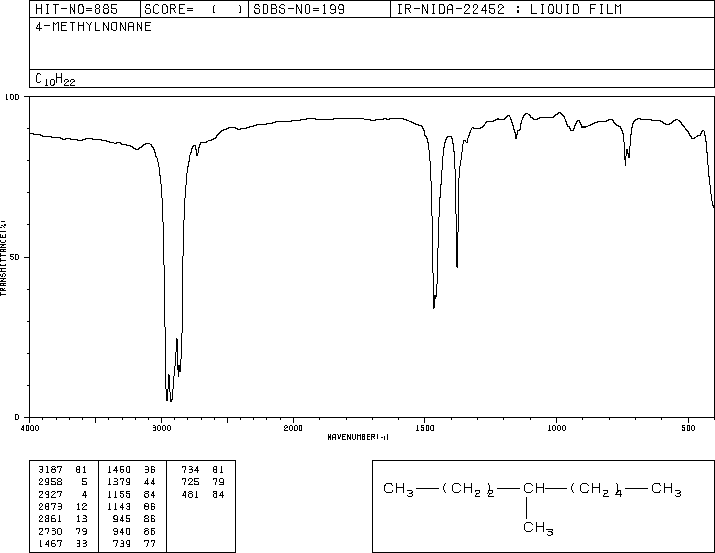Click the WAVENUMBER axis title
Screen dimensions: 715x553
(358, 437)
